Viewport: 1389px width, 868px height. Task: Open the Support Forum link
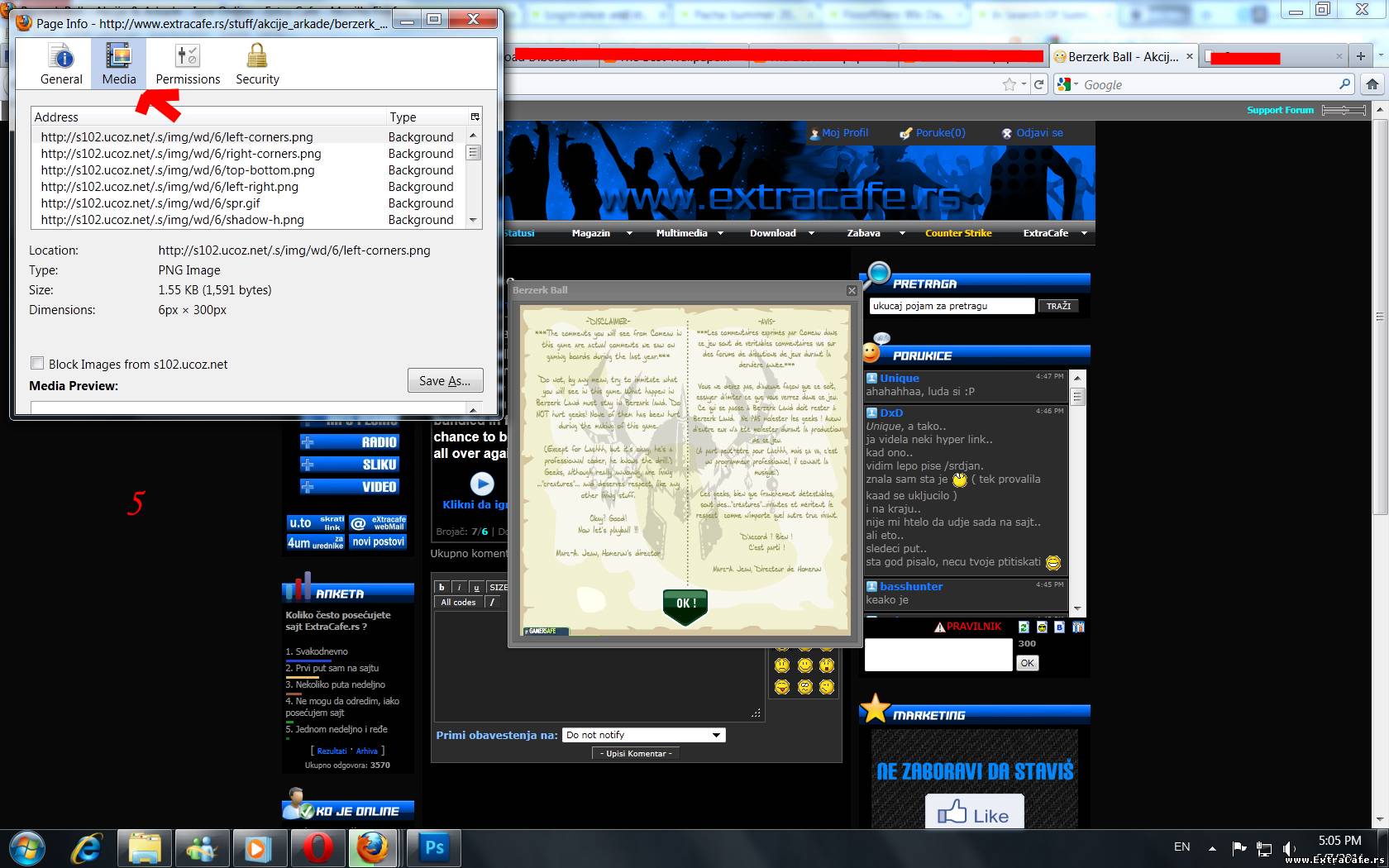pos(1280,110)
